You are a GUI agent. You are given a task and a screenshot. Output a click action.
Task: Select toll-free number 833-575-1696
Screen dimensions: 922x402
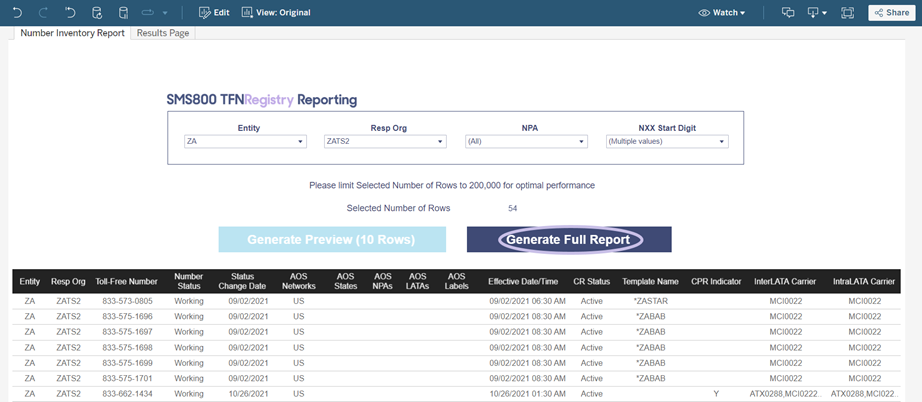pos(126,316)
